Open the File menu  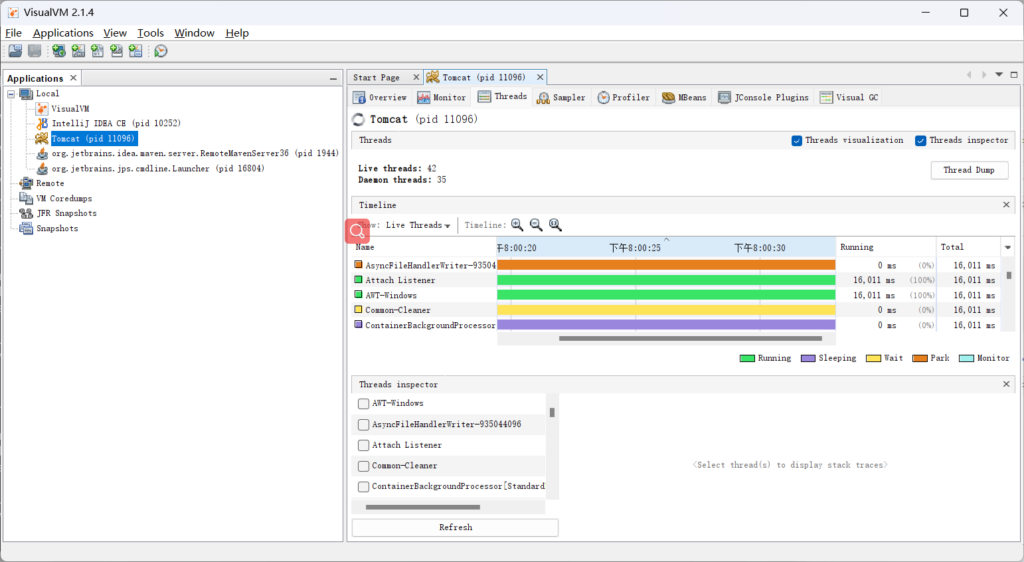coord(13,33)
